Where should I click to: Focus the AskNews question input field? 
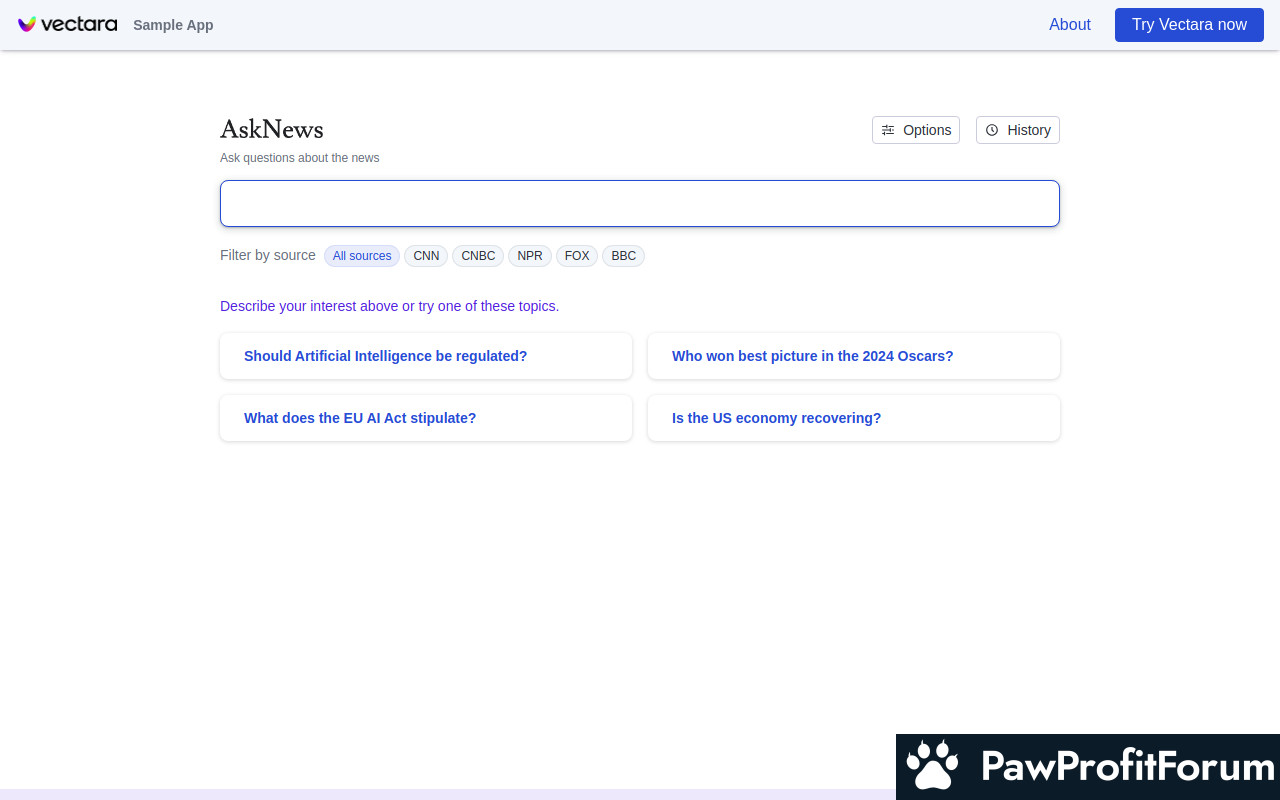click(640, 204)
